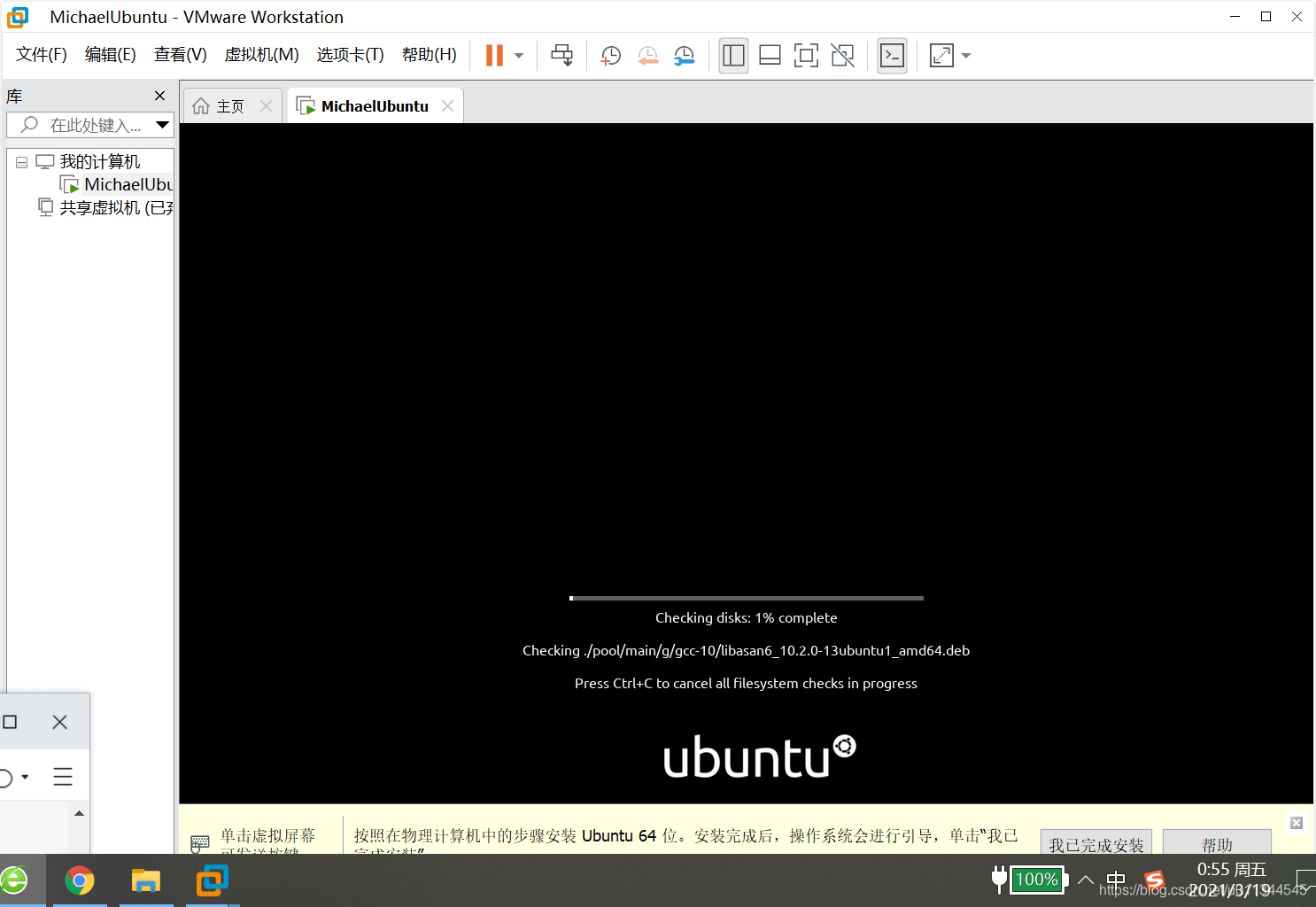Image resolution: width=1316 pixels, height=907 pixels.
Task: Open File Explorer from the taskbar
Action: pyautogui.click(x=146, y=880)
